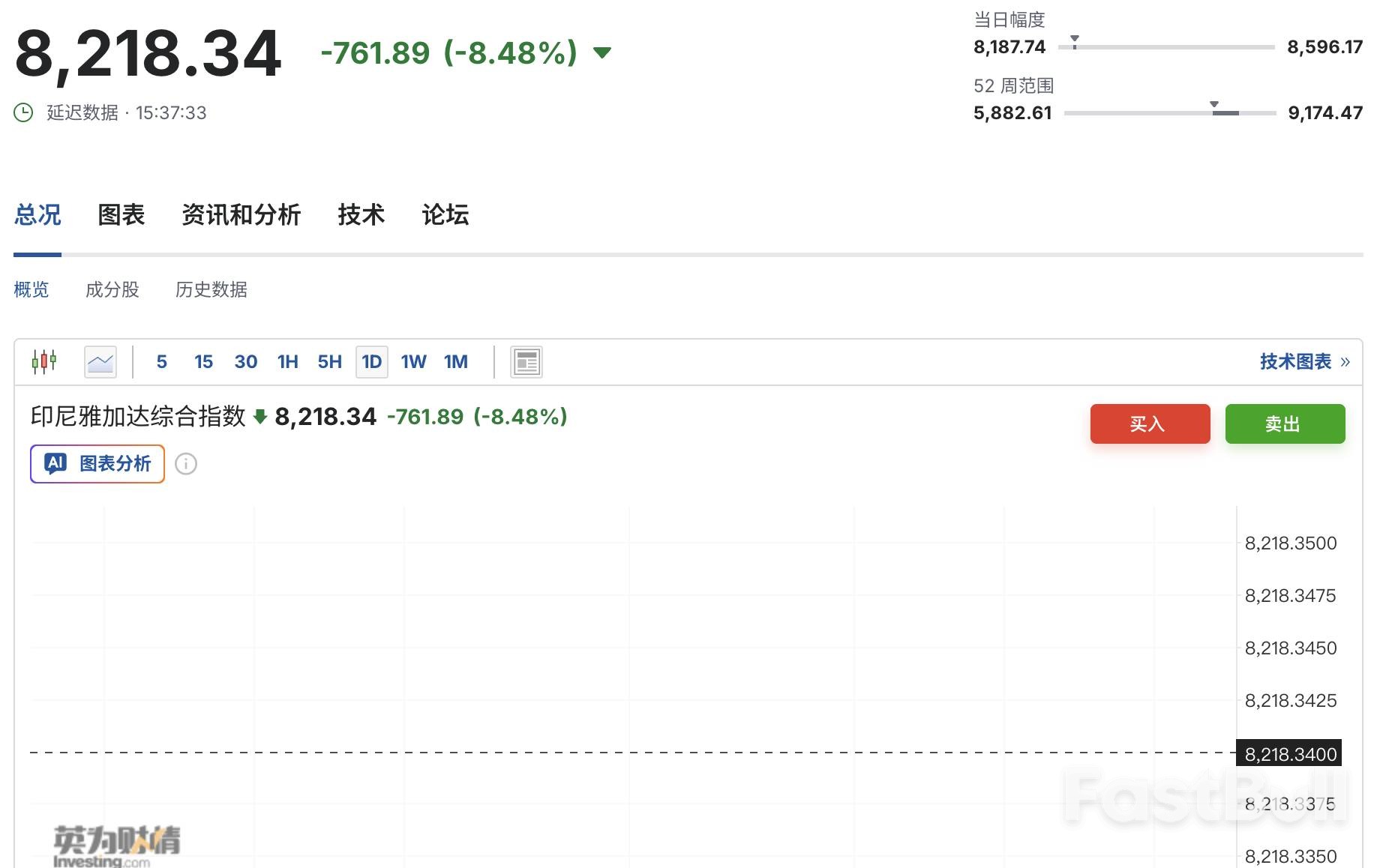Image resolution: width=1392 pixels, height=868 pixels.
Task: Click the news overlay icon in chart toolbar
Action: (x=526, y=362)
